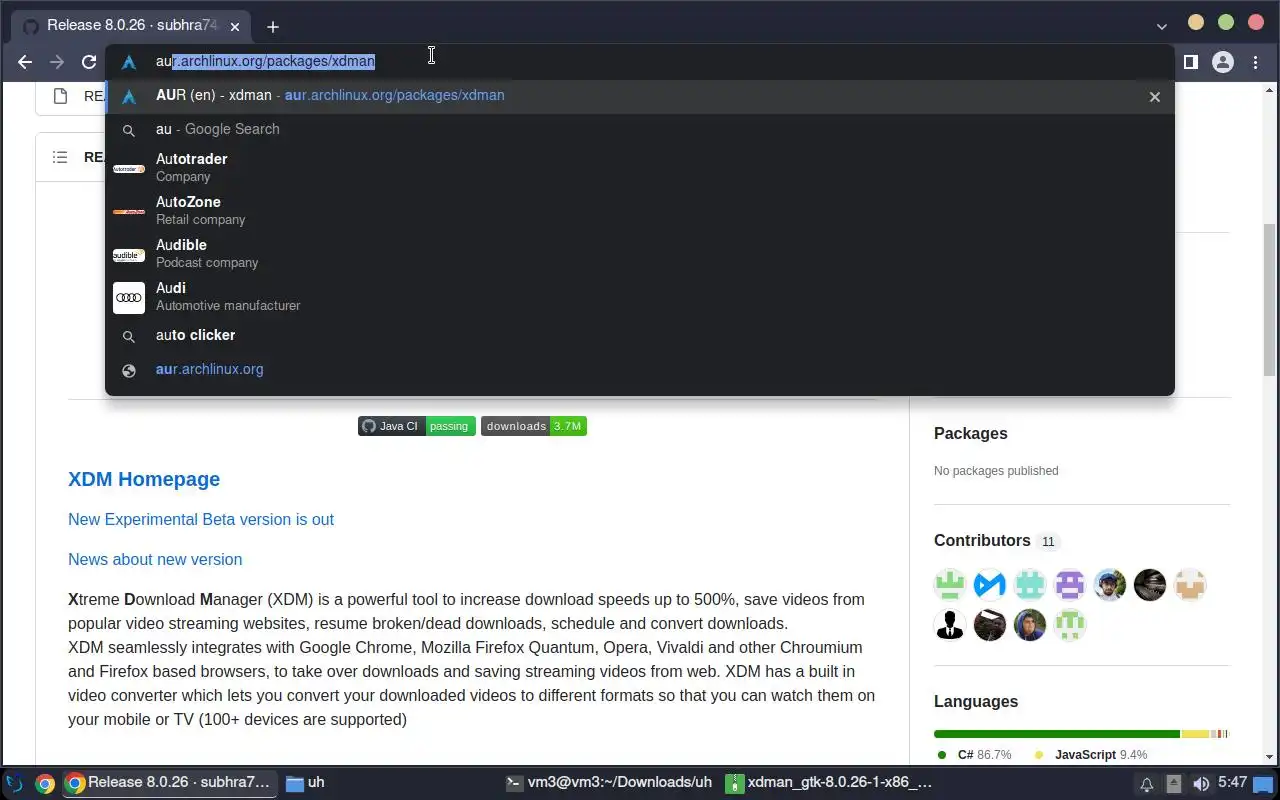Open the blue M logo contributor avatar
The width and height of the screenshot is (1280, 800).
[990, 584]
